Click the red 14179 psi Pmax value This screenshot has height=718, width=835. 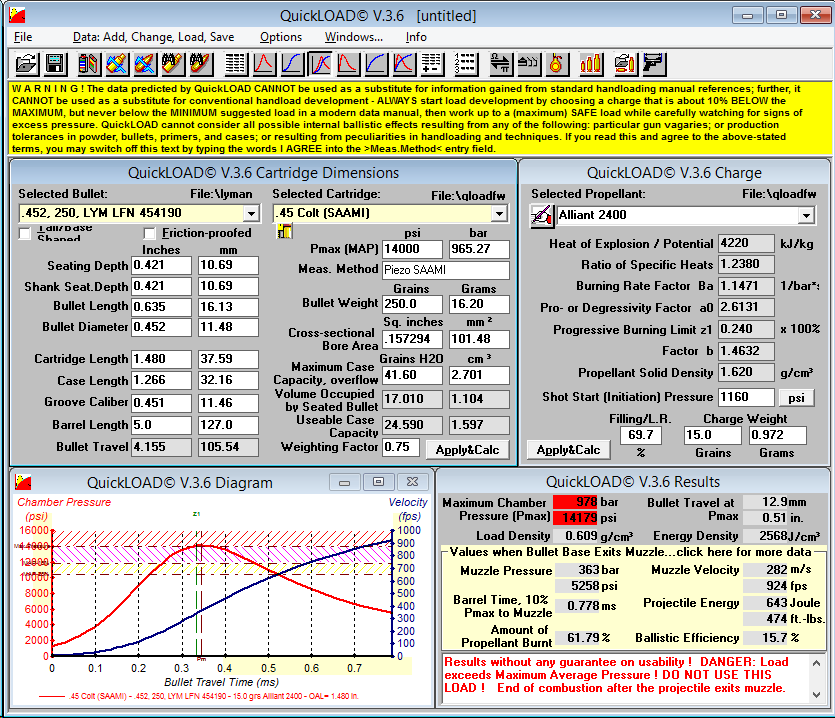(x=576, y=518)
